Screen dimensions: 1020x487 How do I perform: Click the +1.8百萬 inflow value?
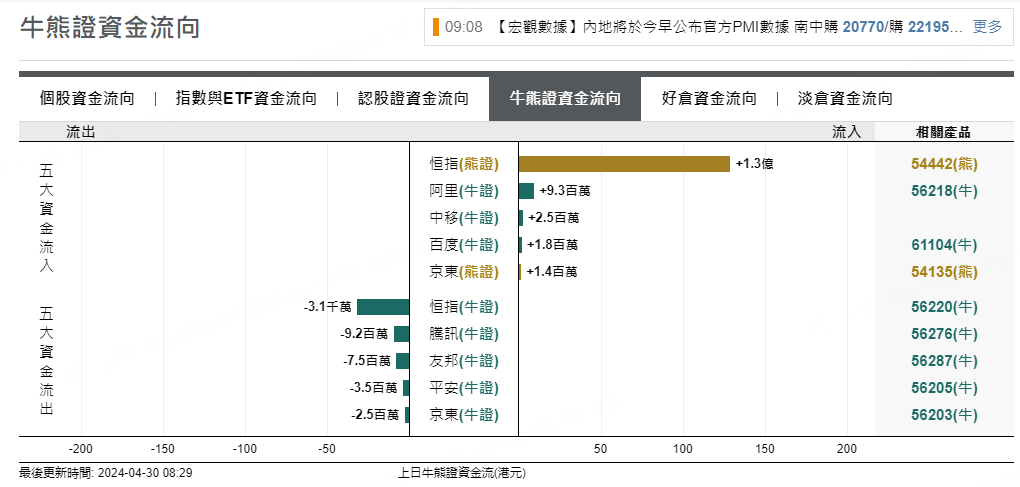[552, 245]
